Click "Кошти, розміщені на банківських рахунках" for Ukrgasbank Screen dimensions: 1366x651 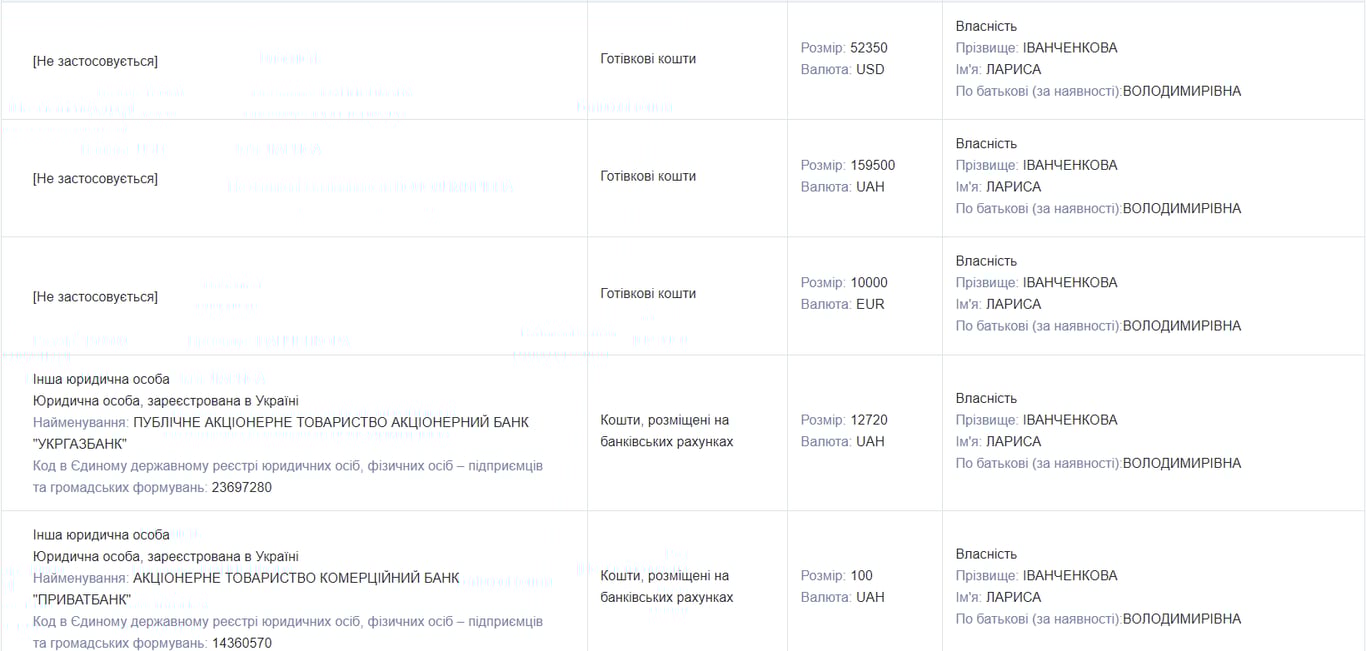coord(666,431)
